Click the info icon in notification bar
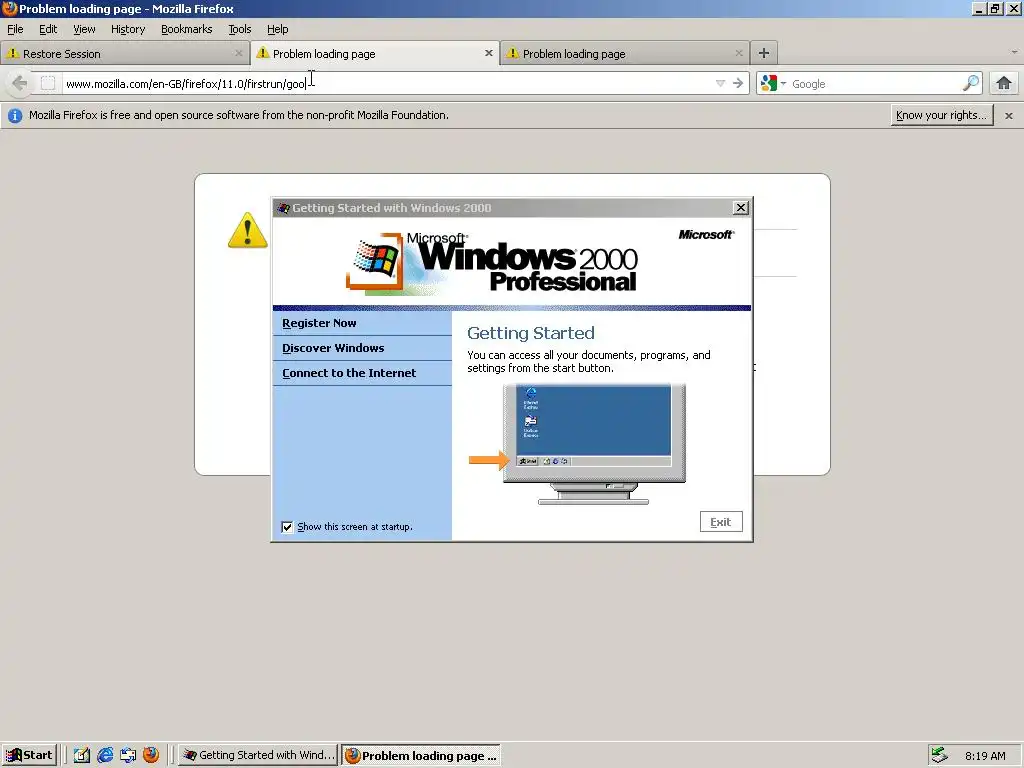Screen dimensions: 1024x768 tap(15, 116)
